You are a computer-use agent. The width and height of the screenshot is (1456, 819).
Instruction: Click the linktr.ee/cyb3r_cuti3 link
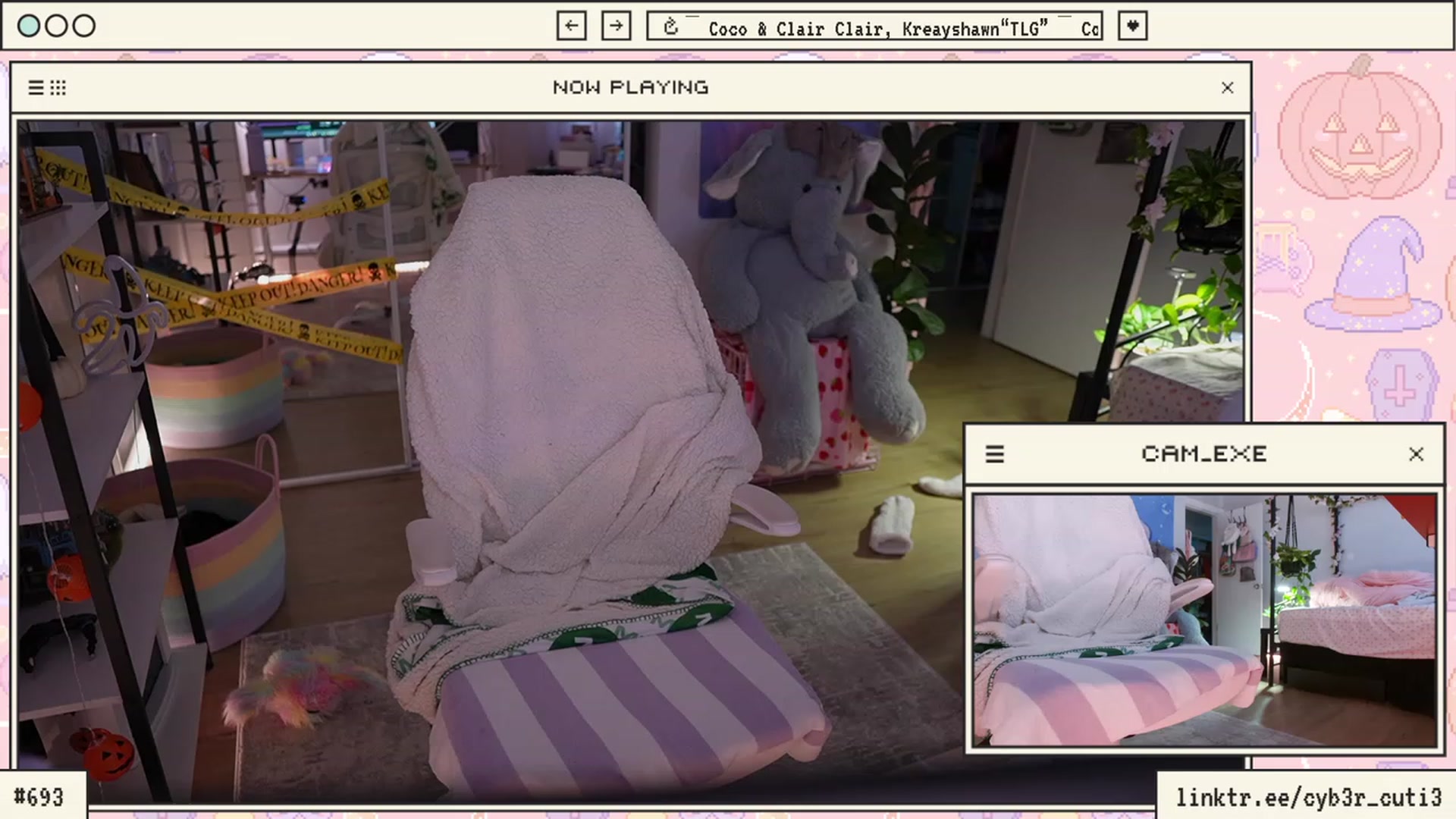coord(1308,798)
